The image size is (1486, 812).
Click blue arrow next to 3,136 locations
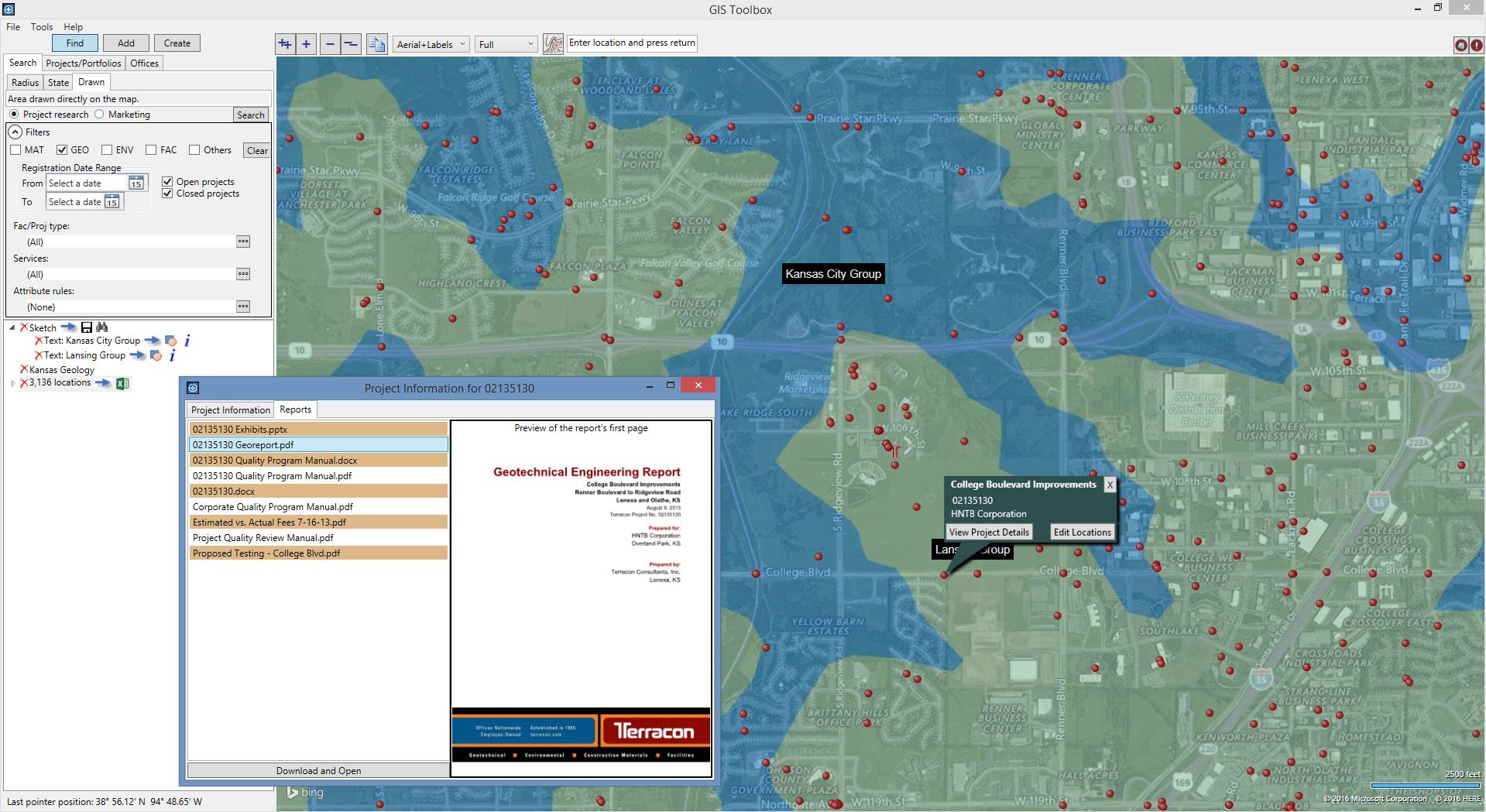(103, 383)
